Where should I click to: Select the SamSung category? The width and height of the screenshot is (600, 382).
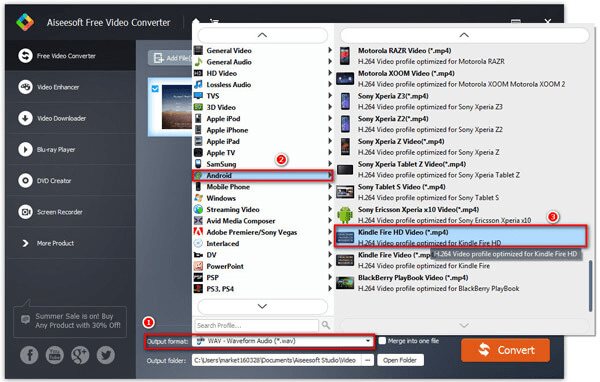pyautogui.click(x=263, y=164)
